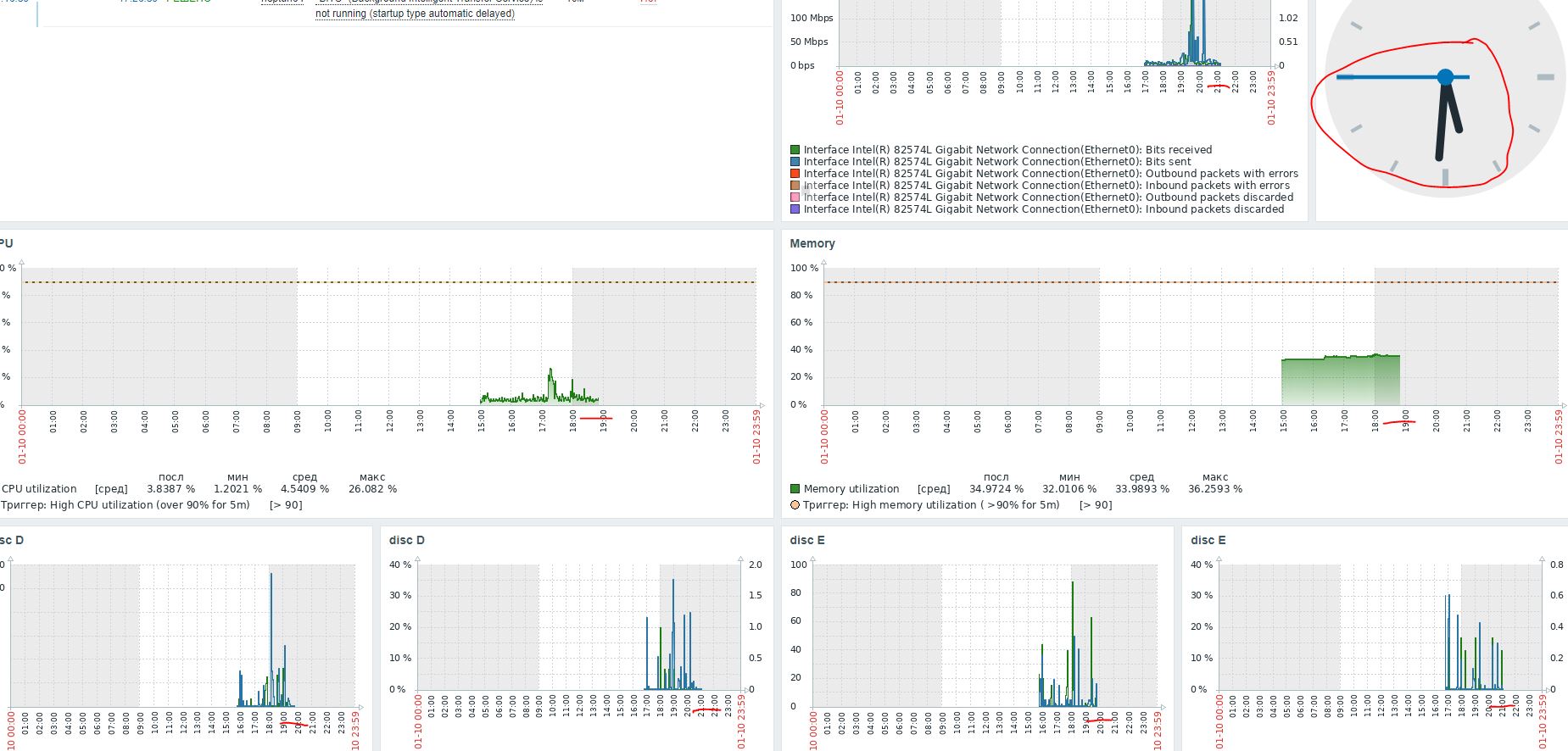Click 'disc E' title above the 0–40 % graph
The height and width of the screenshot is (751, 1568).
tap(1208, 540)
